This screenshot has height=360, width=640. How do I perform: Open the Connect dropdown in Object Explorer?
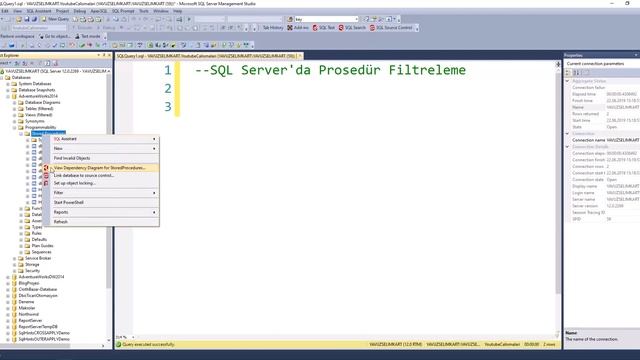(x=6, y=63)
